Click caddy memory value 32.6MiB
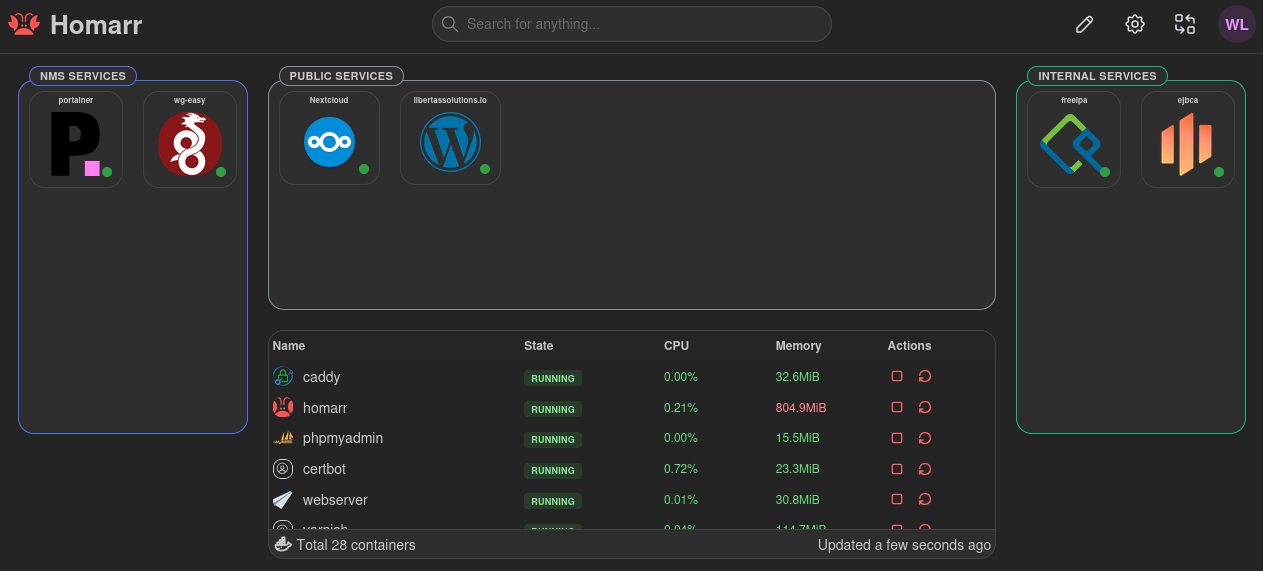The height and width of the screenshot is (571, 1263). (797, 377)
